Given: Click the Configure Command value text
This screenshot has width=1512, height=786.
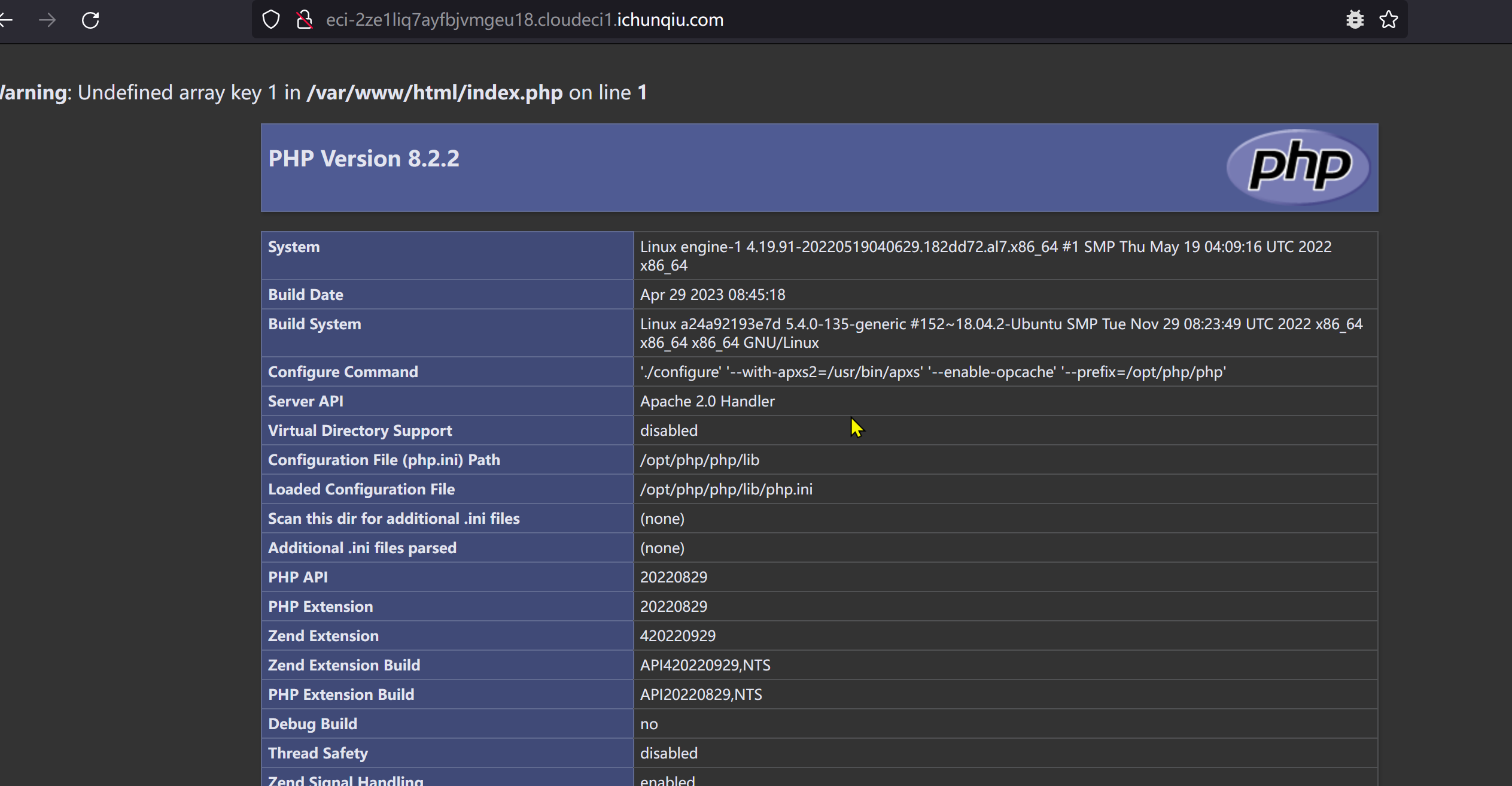Looking at the screenshot, I should point(933,372).
